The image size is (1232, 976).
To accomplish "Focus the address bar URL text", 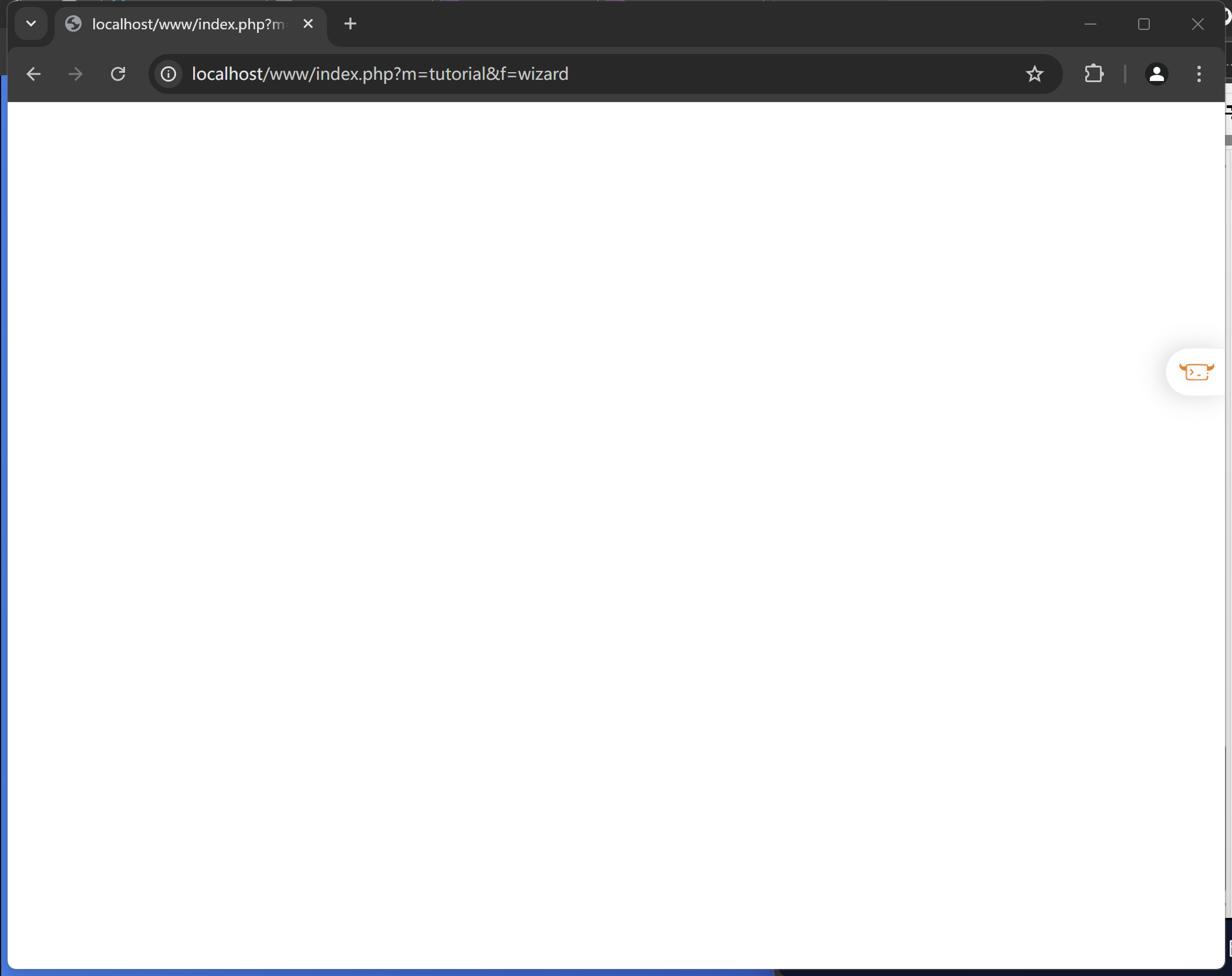I will (x=380, y=74).
